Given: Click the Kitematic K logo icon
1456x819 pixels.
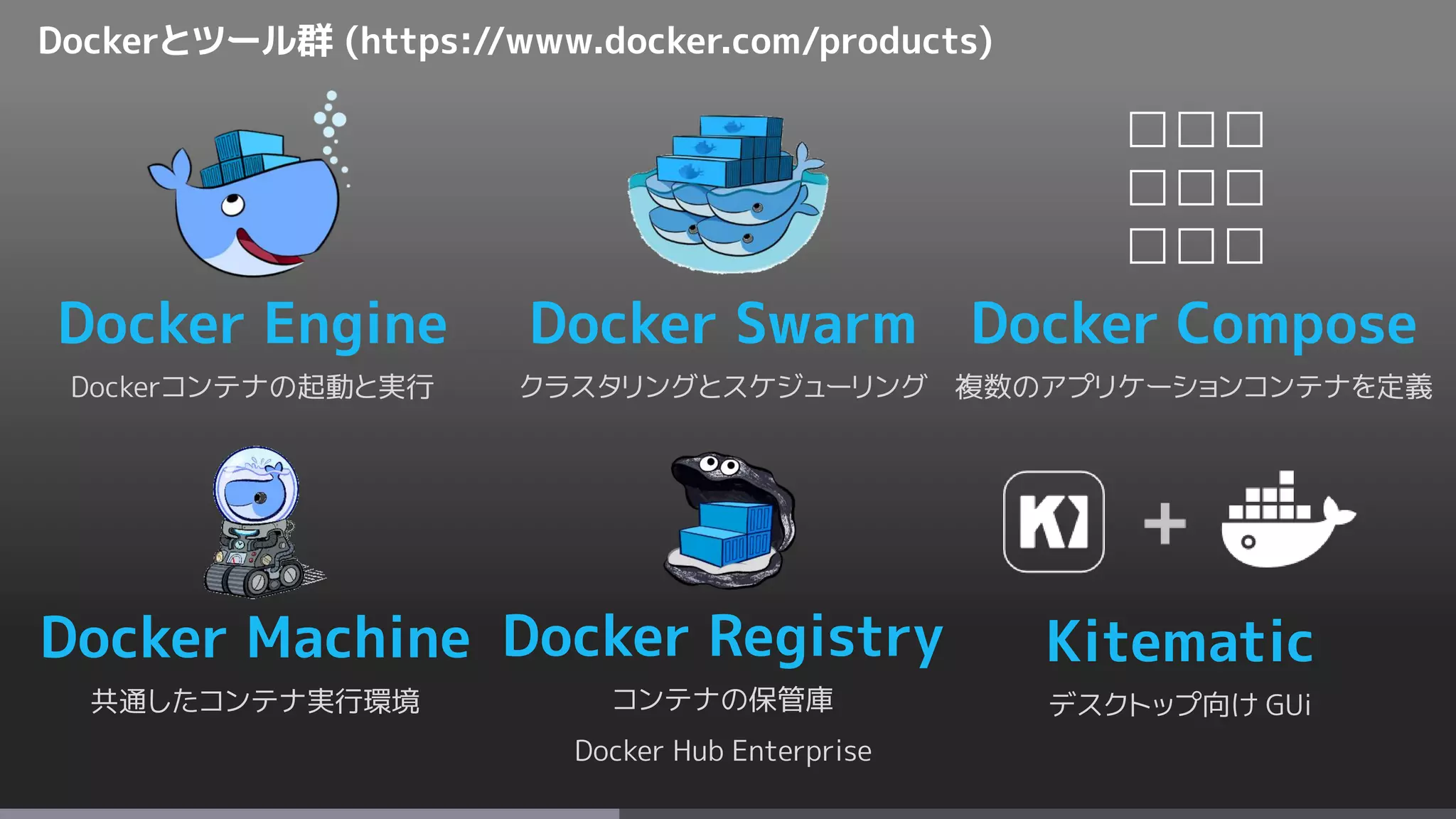Looking at the screenshot, I should 1054,522.
